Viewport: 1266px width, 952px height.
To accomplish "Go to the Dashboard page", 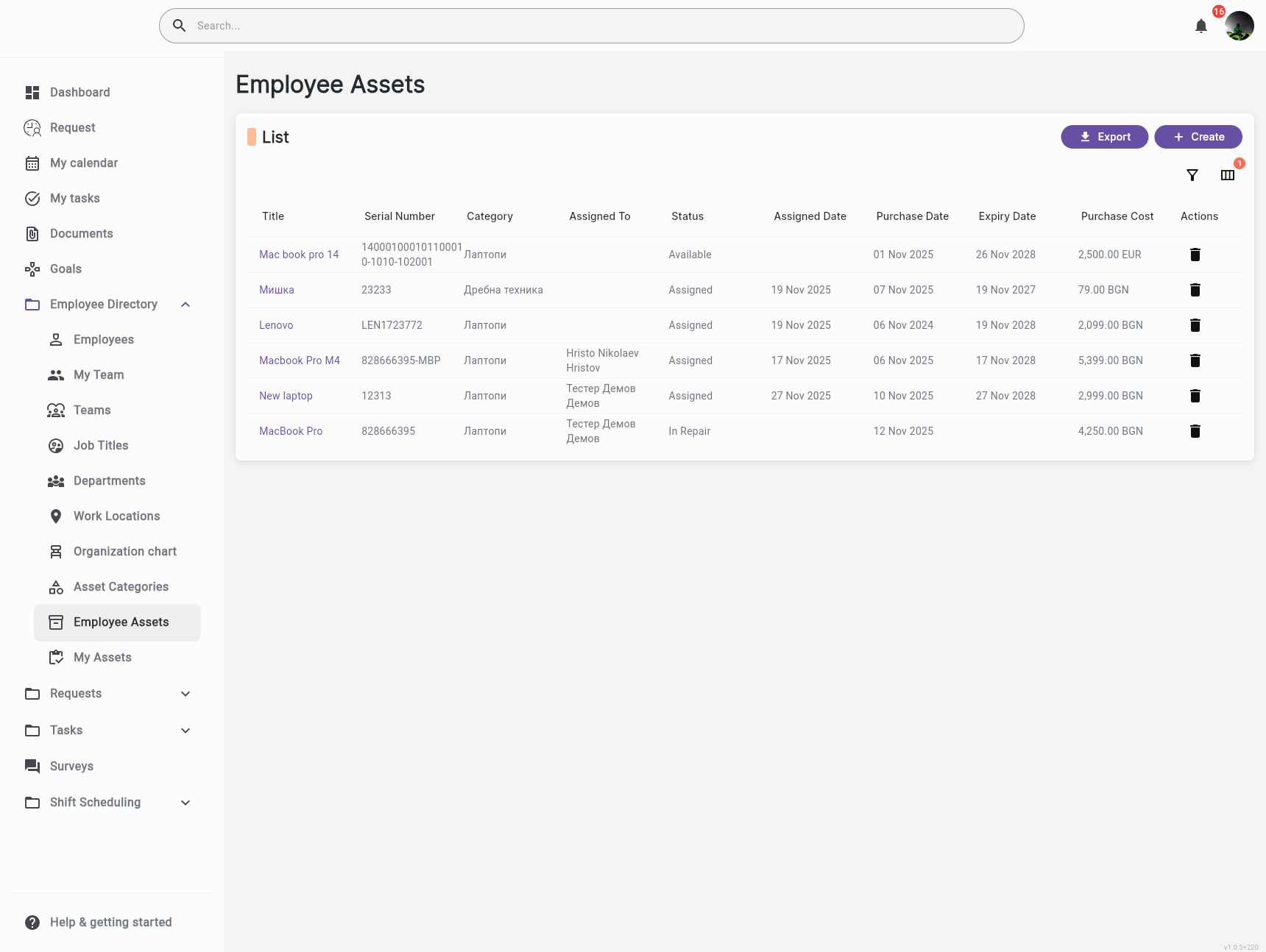I will (x=79, y=93).
